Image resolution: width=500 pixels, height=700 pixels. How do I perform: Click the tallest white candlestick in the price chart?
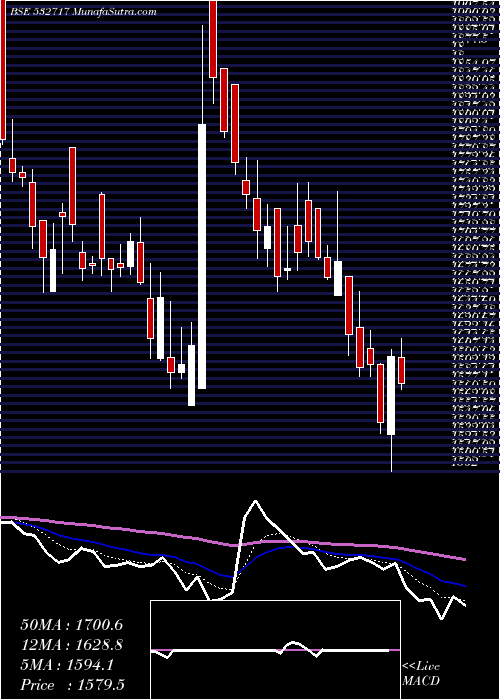pos(202,256)
